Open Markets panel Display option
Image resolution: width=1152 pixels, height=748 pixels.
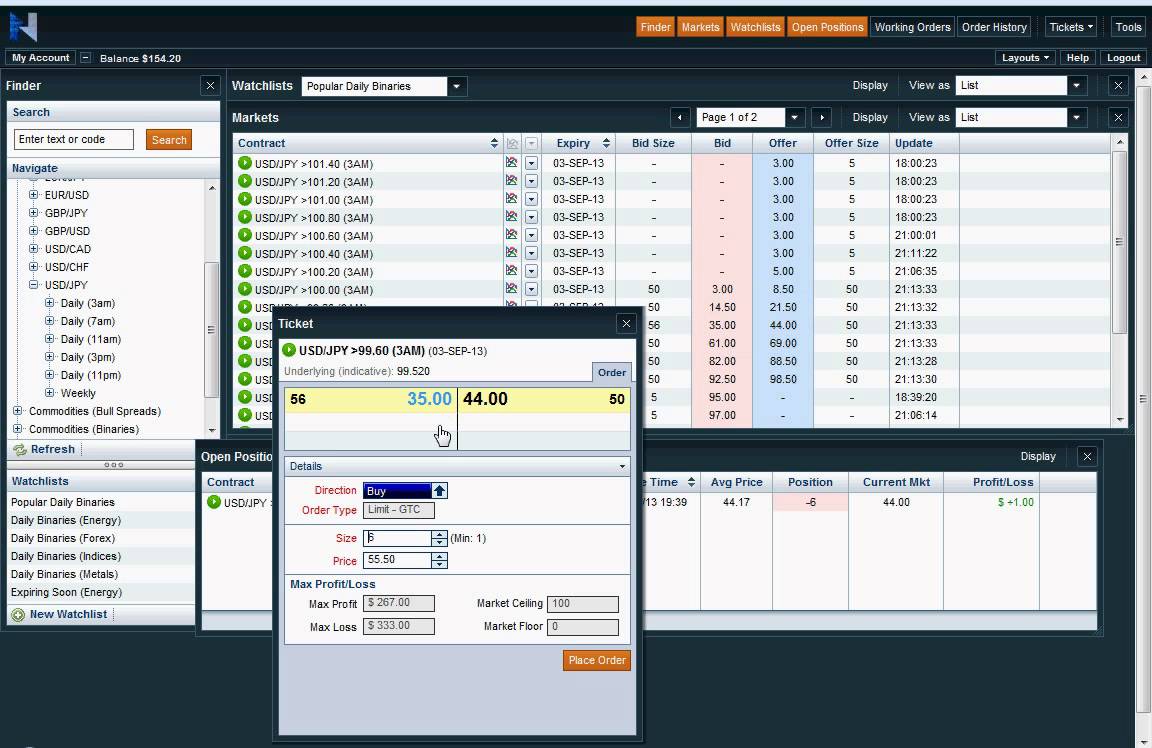(870, 117)
